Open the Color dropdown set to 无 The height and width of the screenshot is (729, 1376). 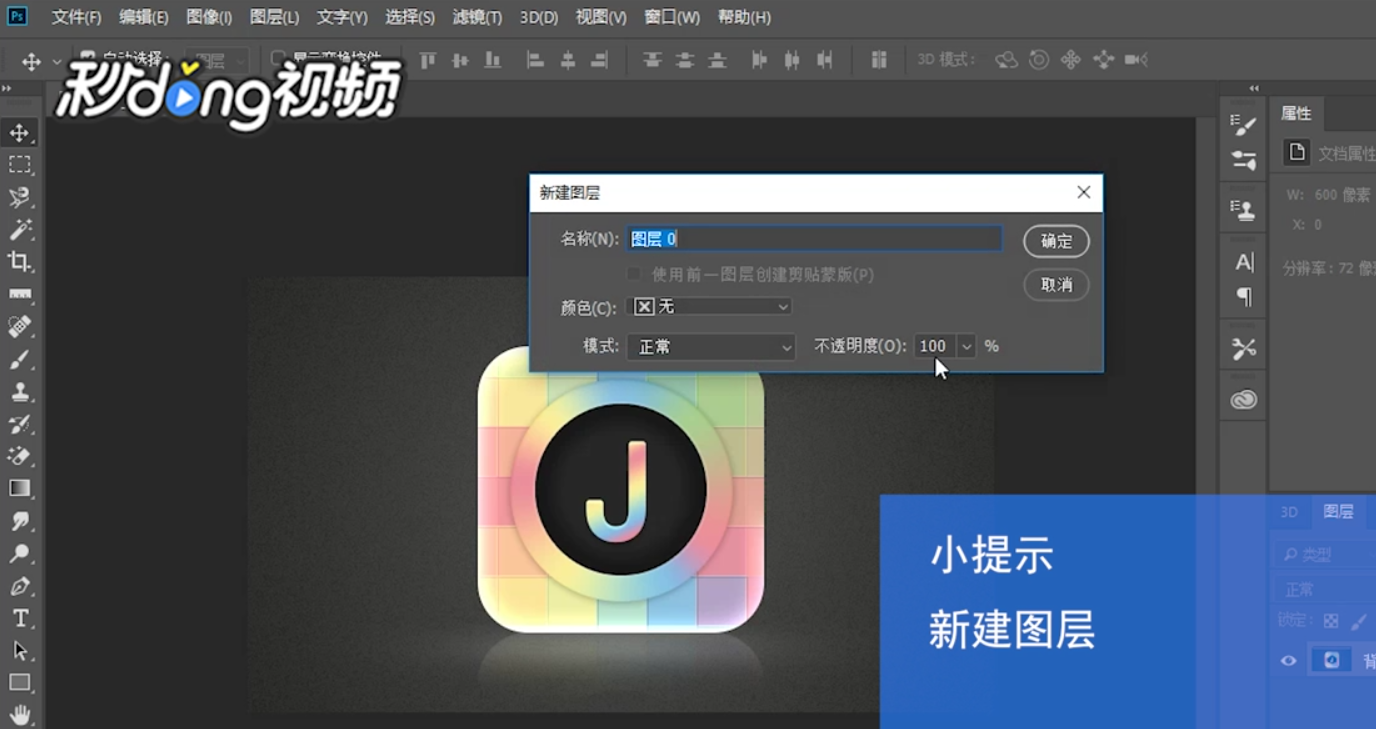(710, 306)
